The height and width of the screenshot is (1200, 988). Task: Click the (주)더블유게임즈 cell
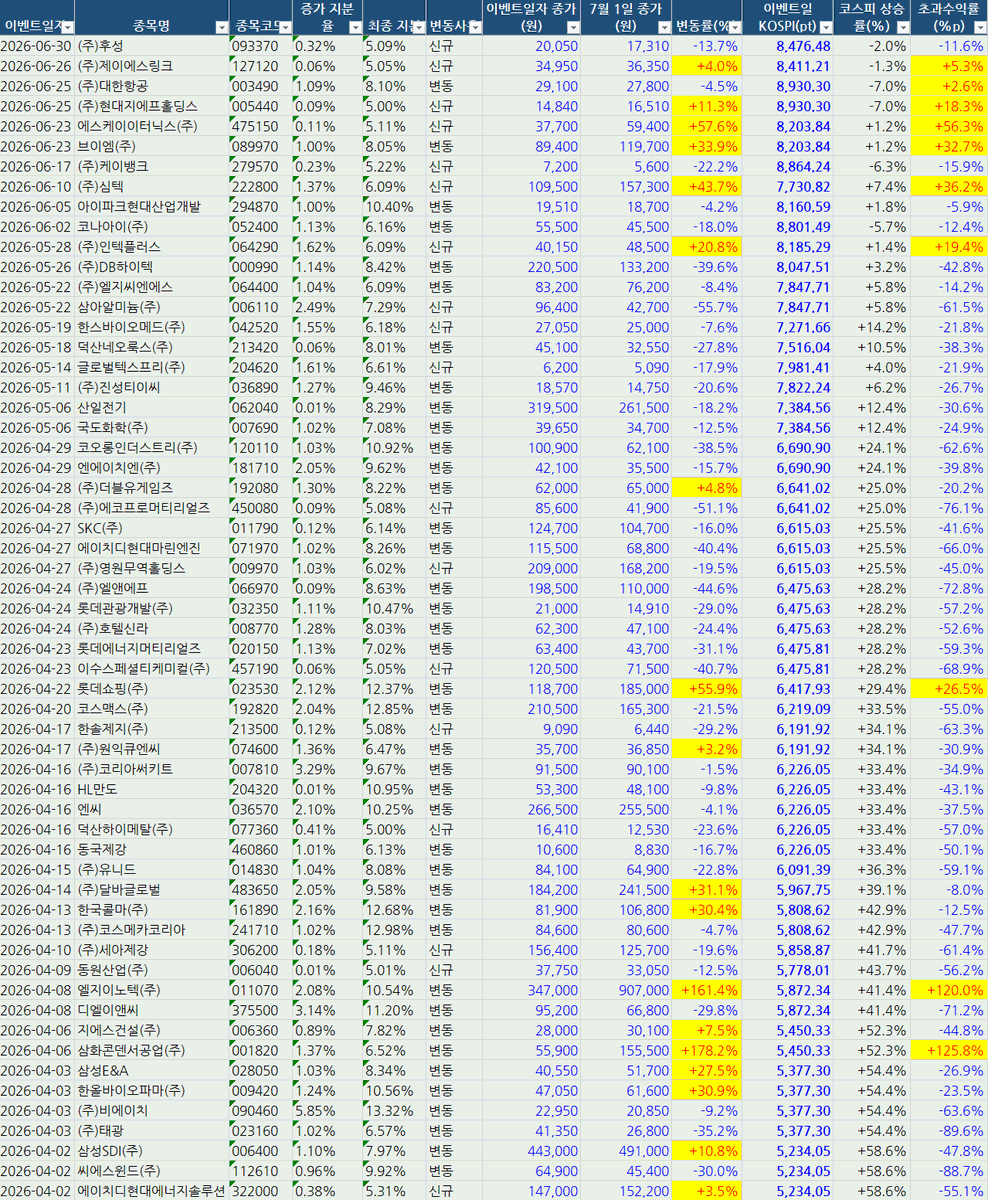[x=152, y=487]
